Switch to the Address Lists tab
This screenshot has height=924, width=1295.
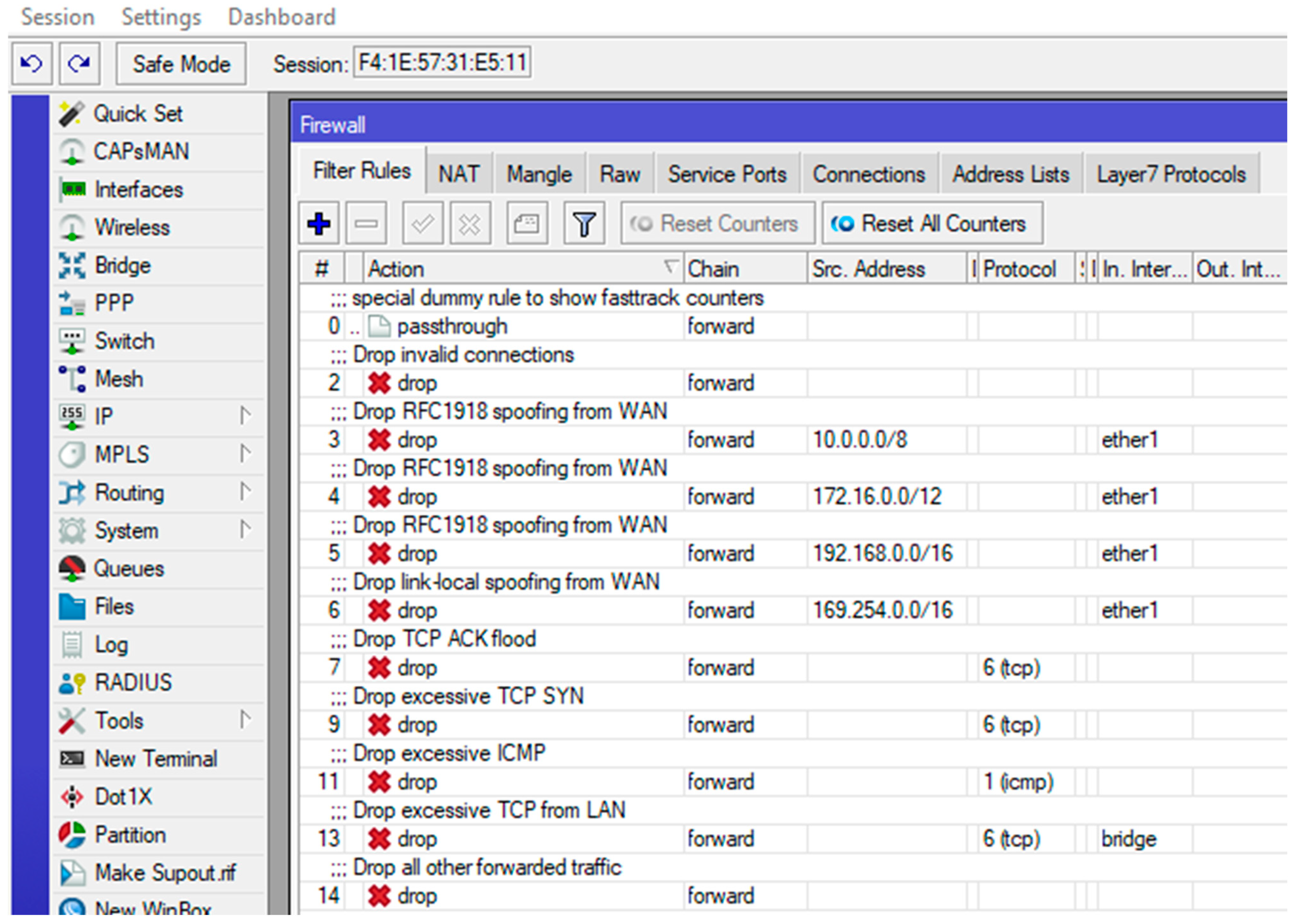[1011, 174]
